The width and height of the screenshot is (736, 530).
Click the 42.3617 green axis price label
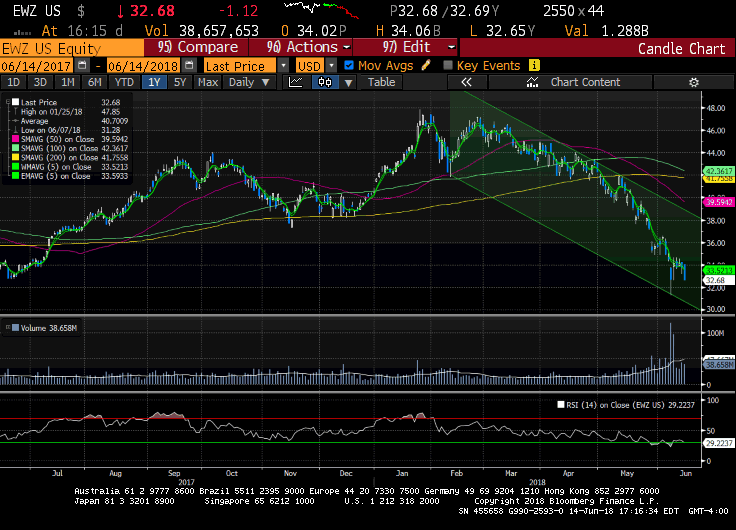pyautogui.click(x=719, y=171)
